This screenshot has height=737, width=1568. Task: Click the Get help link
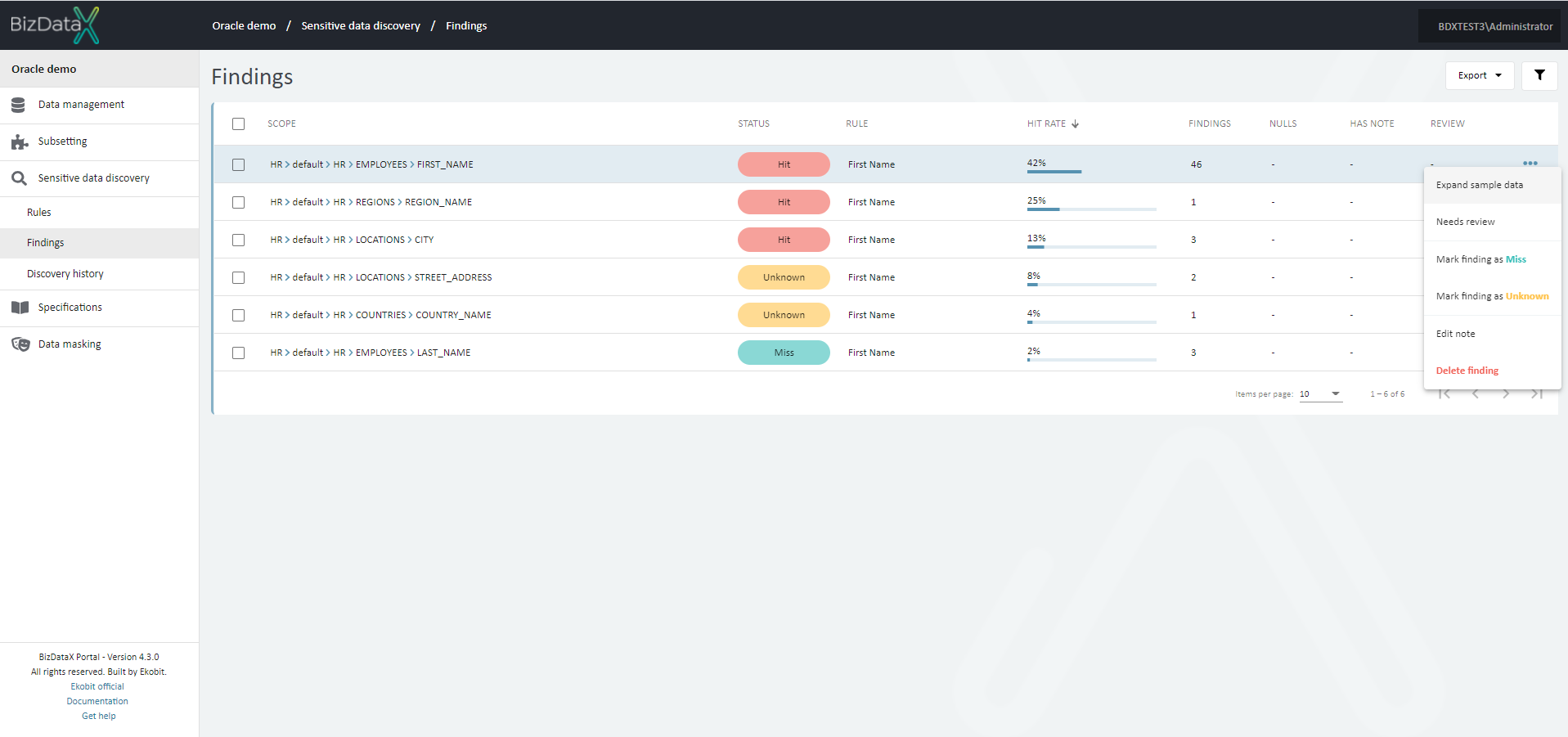coord(99,716)
